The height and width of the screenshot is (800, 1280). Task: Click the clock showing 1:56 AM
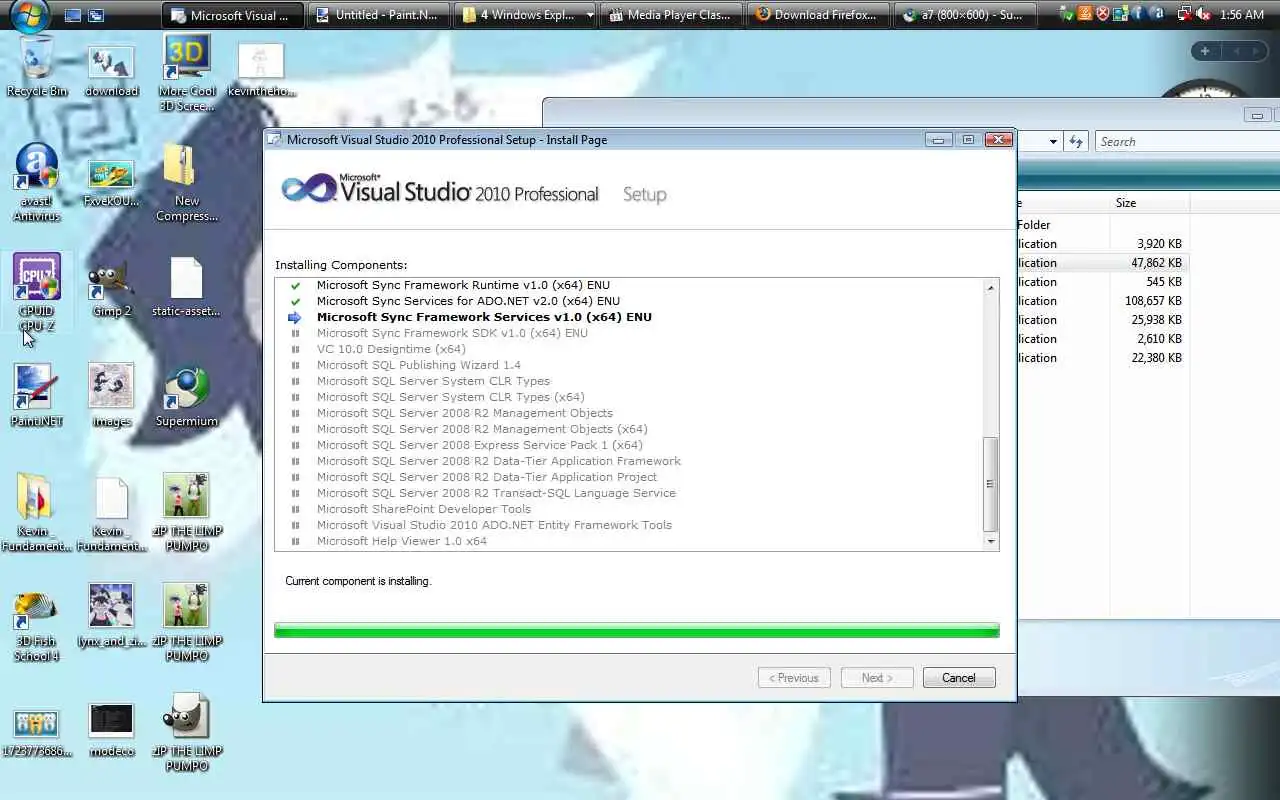pos(1243,15)
